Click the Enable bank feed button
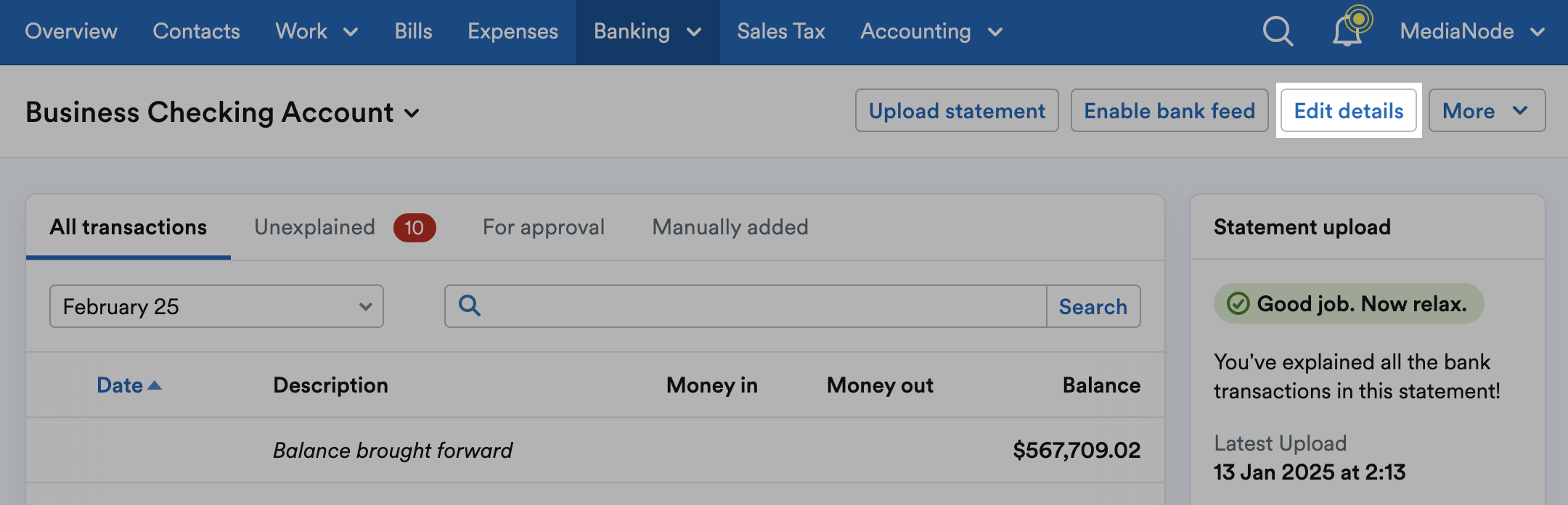The height and width of the screenshot is (505, 1568). point(1169,110)
